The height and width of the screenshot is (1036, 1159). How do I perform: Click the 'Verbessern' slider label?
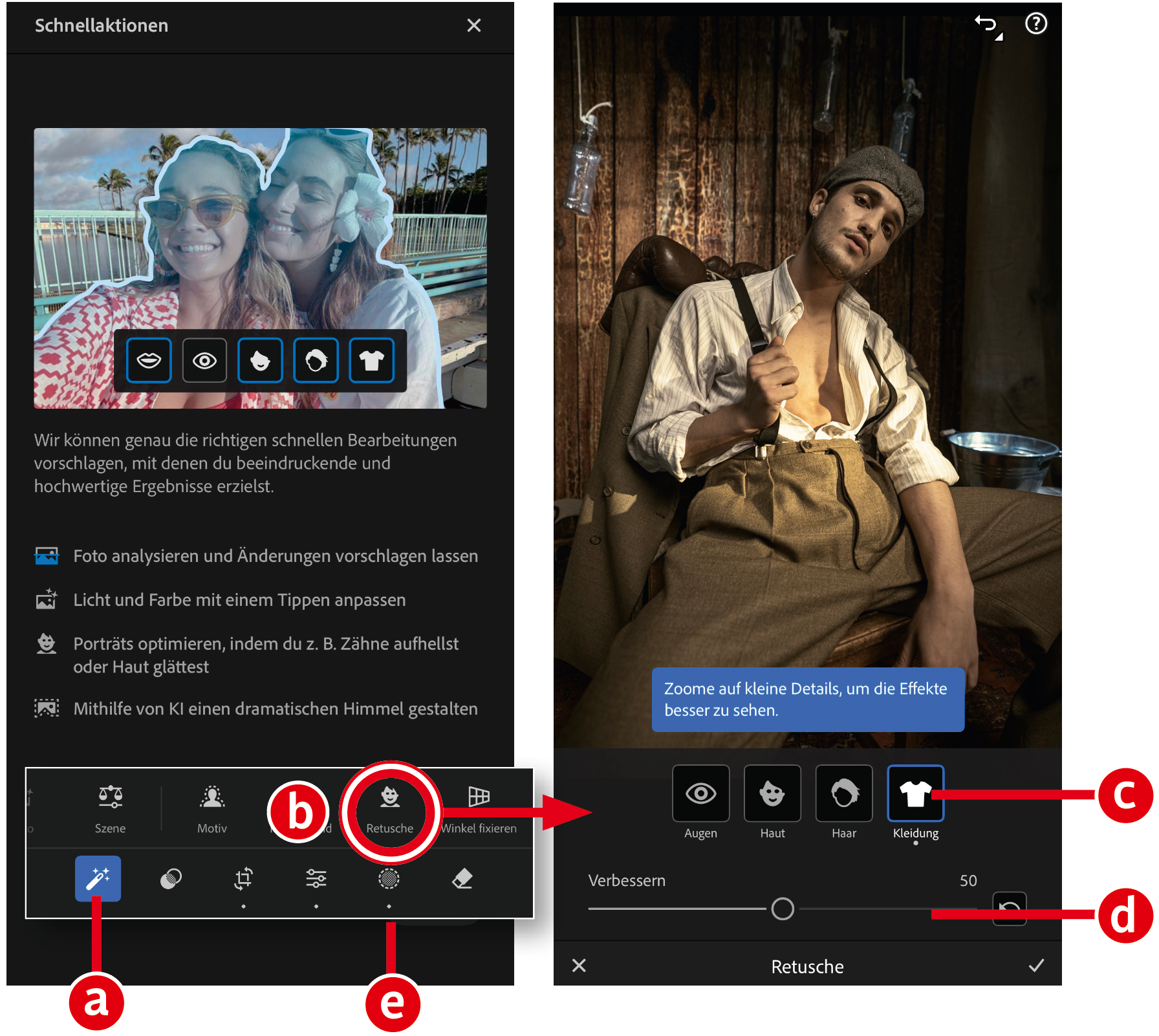tap(627, 880)
